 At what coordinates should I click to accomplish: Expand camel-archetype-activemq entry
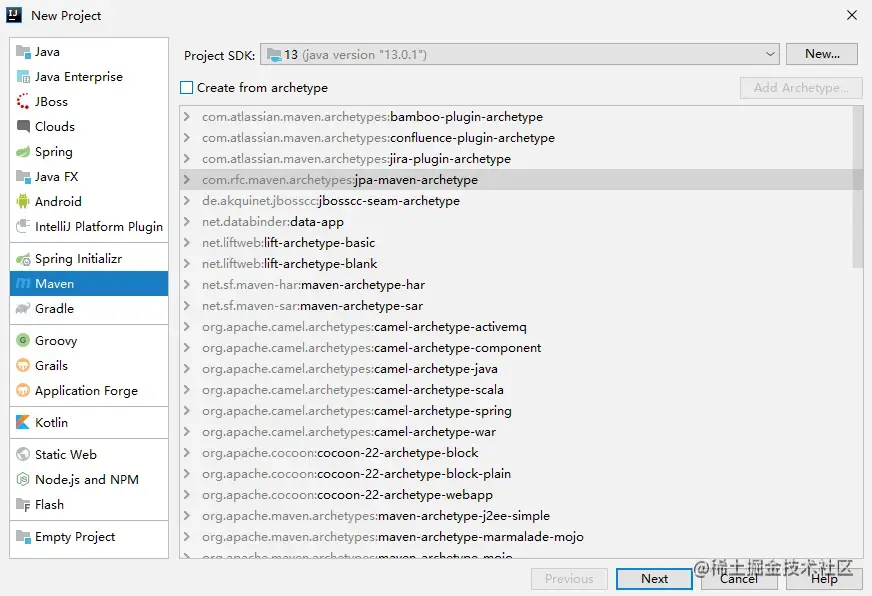tap(187, 327)
